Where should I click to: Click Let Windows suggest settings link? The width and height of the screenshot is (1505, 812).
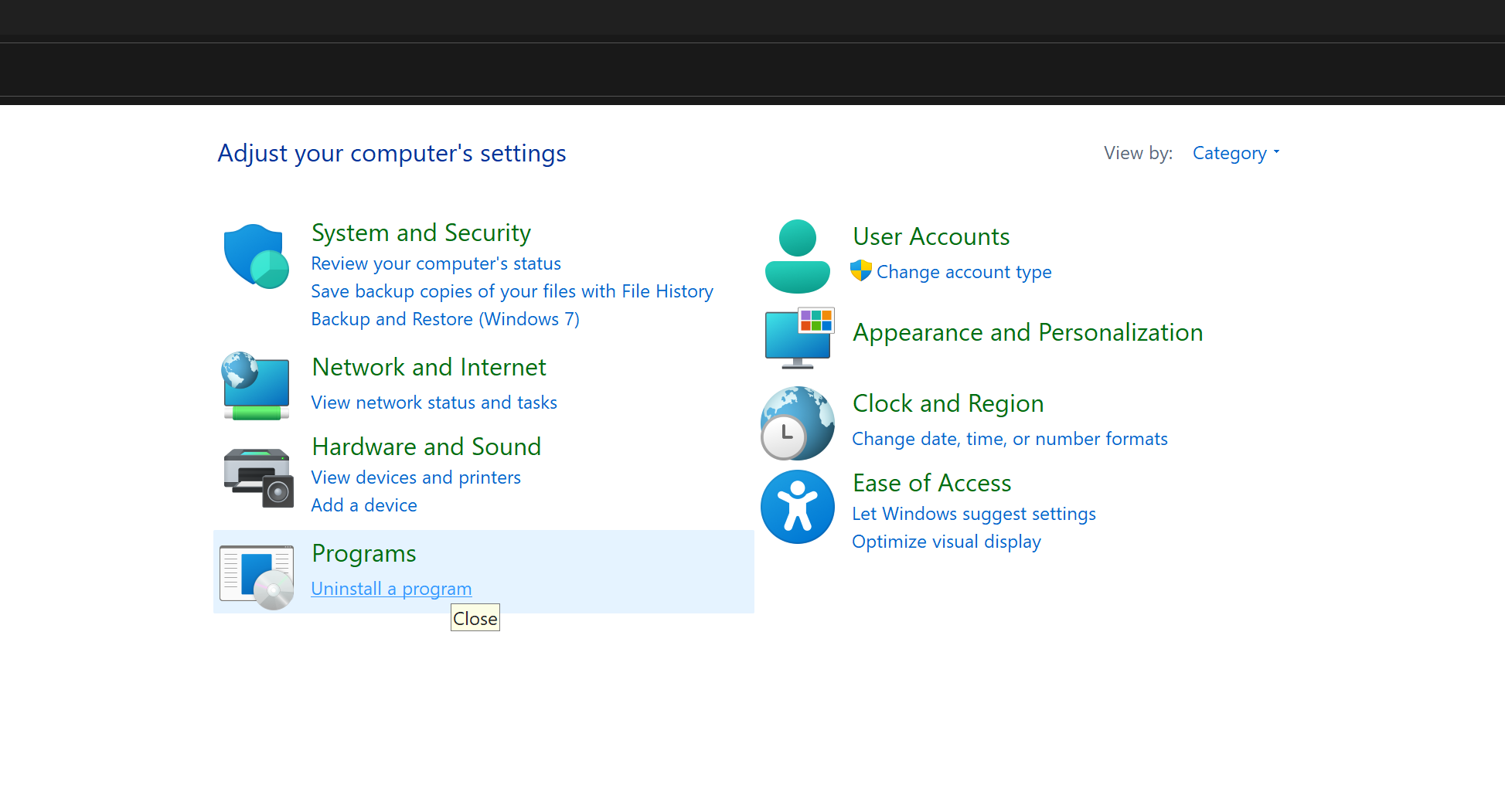click(x=973, y=514)
